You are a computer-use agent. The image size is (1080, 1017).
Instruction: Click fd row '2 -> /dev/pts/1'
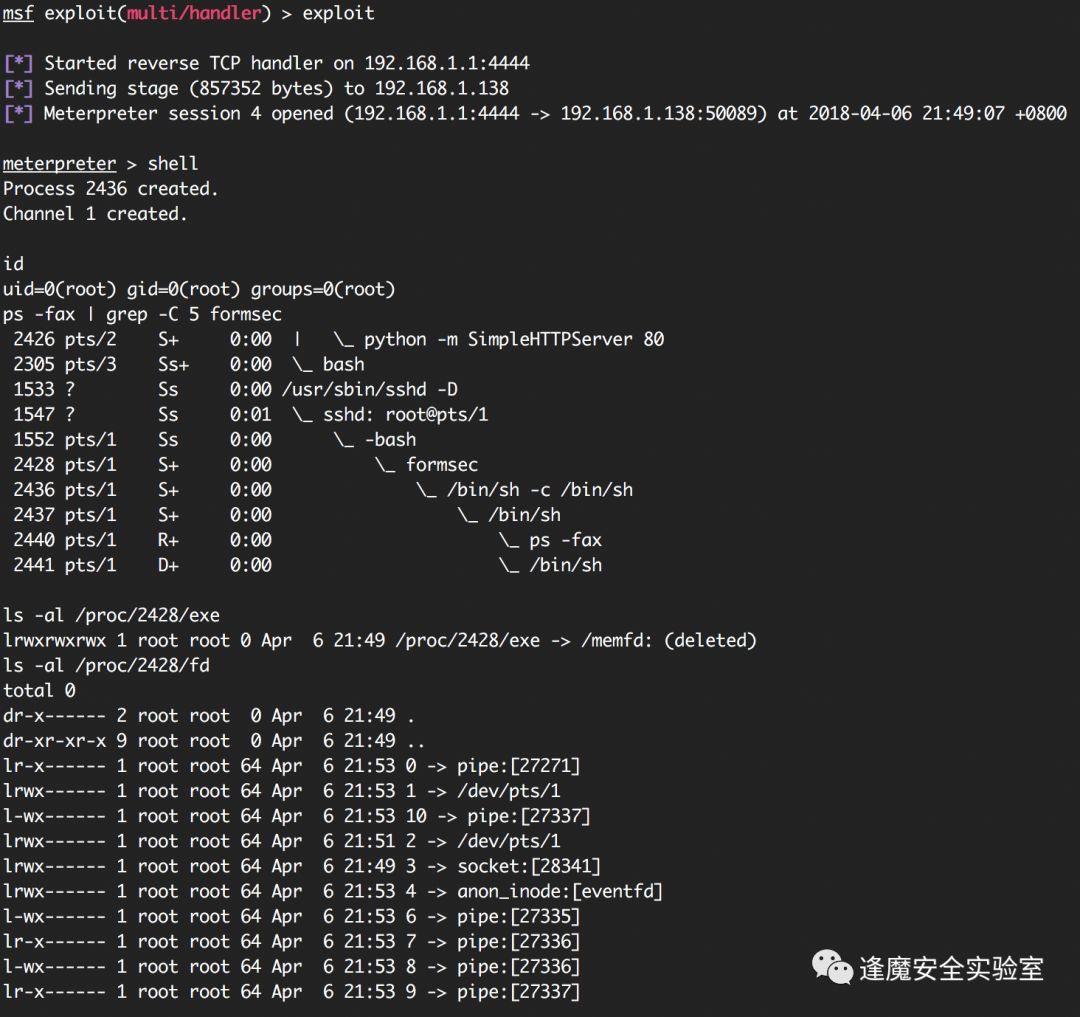[x=282, y=841]
